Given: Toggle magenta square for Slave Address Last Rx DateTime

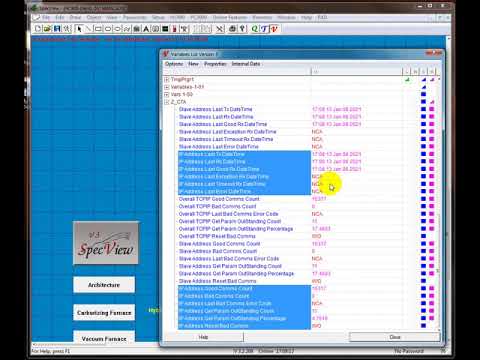Looking at the screenshot, I should click(x=432, y=117).
